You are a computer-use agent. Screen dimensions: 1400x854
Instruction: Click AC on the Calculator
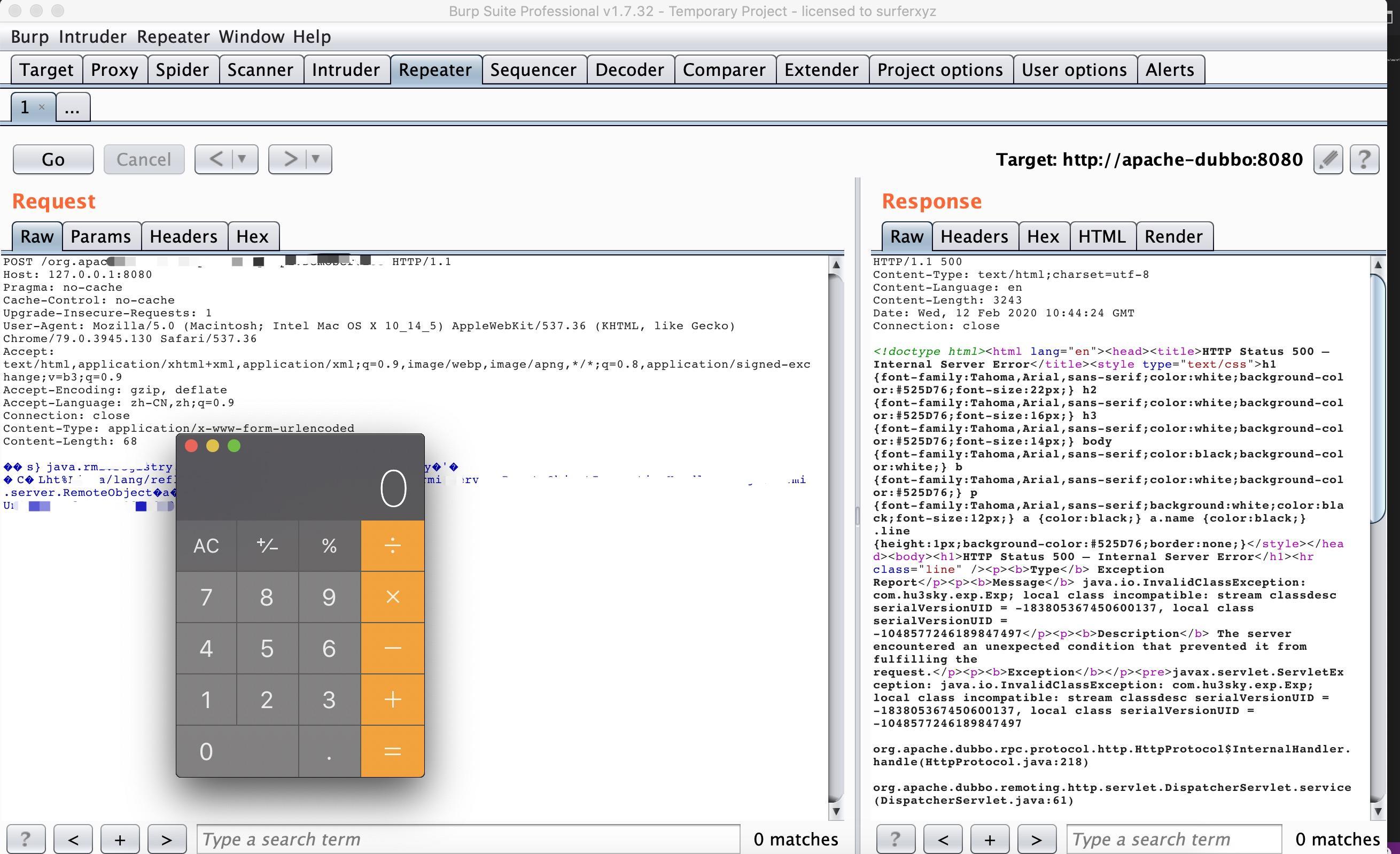coord(206,546)
